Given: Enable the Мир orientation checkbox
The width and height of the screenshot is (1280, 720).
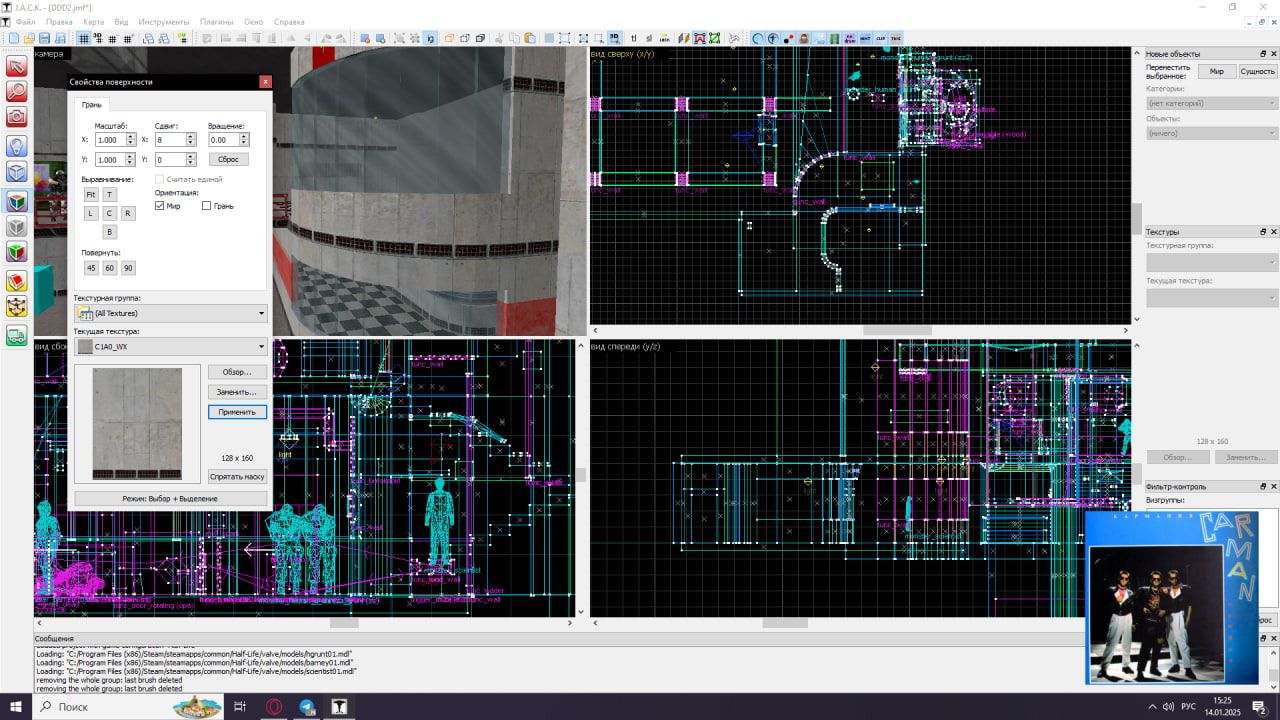Looking at the screenshot, I should point(160,206).
